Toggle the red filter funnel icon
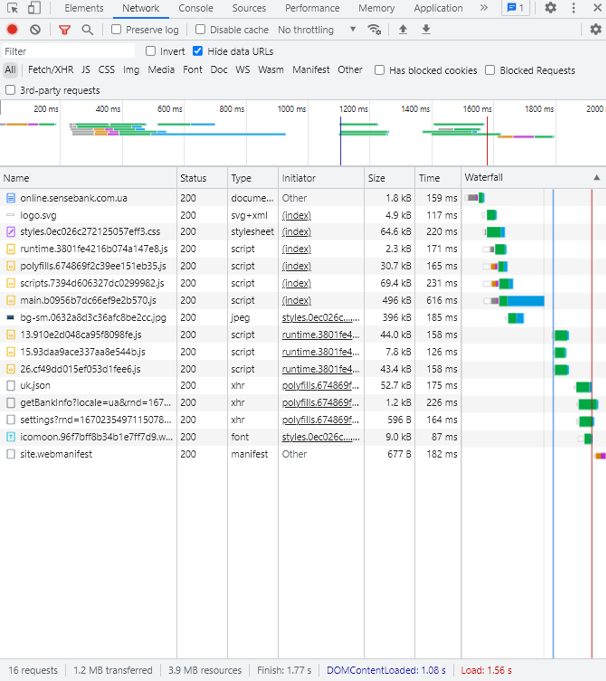This screenshot has height=681, width=606. click(x=65, y=30)
